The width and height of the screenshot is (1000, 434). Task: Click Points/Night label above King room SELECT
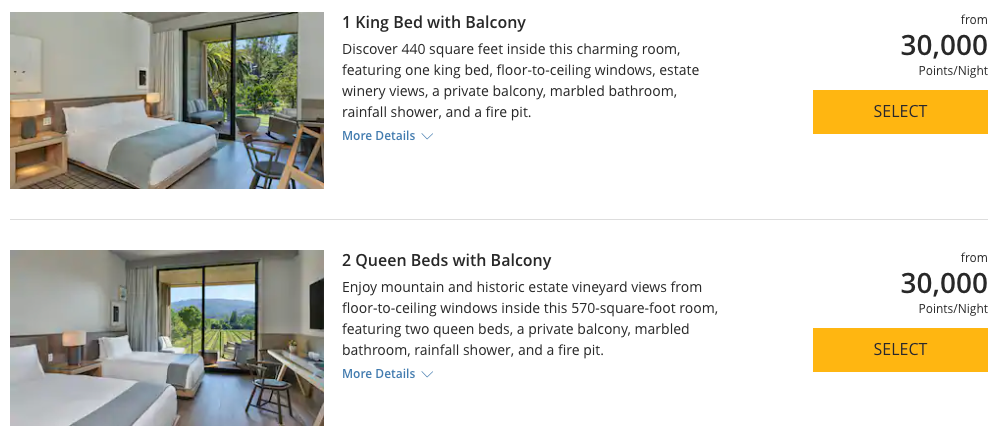[952, 71]
